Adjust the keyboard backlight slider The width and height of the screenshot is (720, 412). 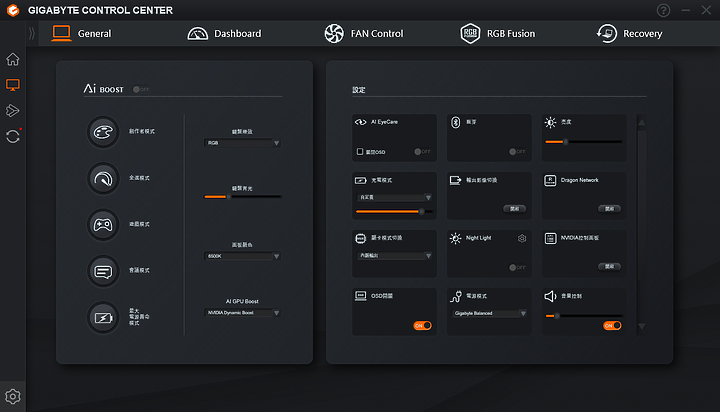pos(242,197)
